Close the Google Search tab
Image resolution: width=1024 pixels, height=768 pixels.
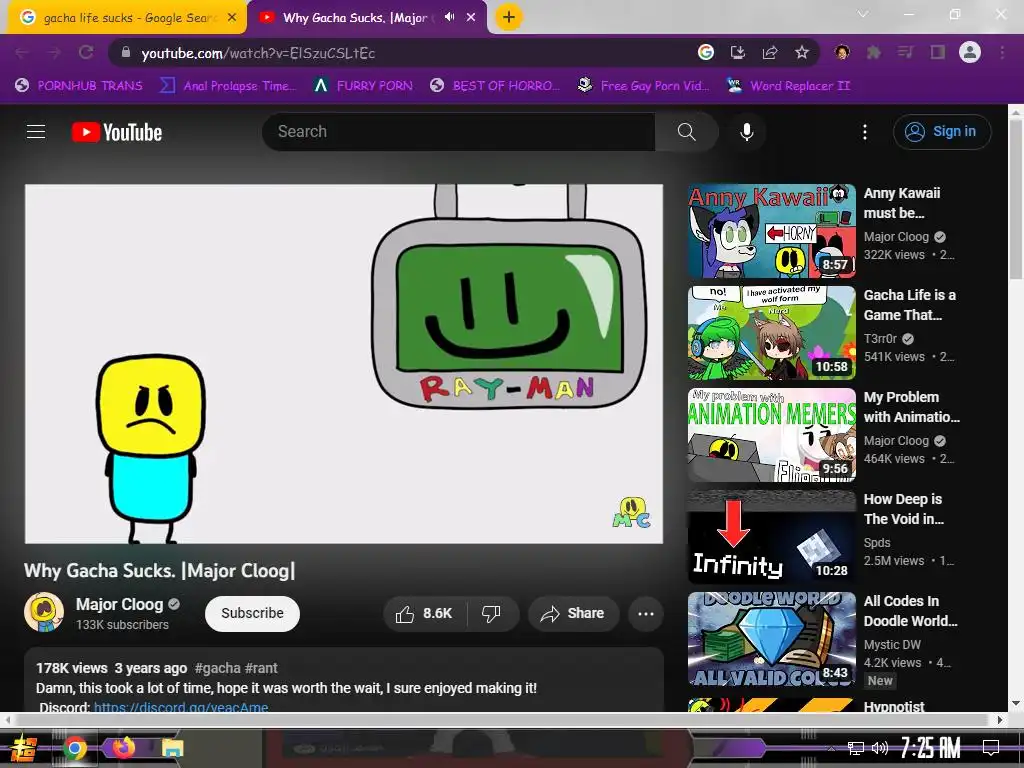pos(232,18)
